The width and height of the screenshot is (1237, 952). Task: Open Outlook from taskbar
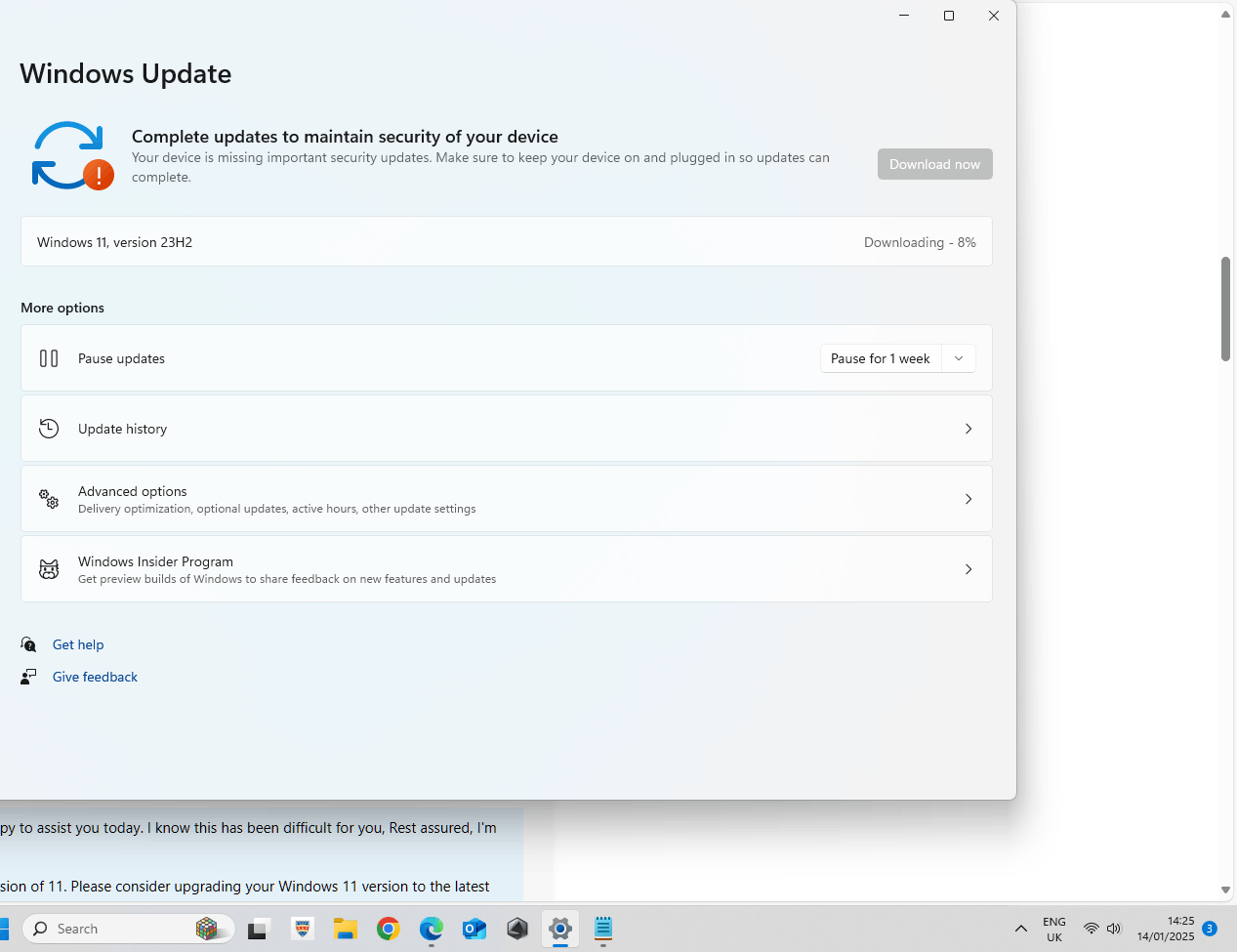[x=474, y=929]
